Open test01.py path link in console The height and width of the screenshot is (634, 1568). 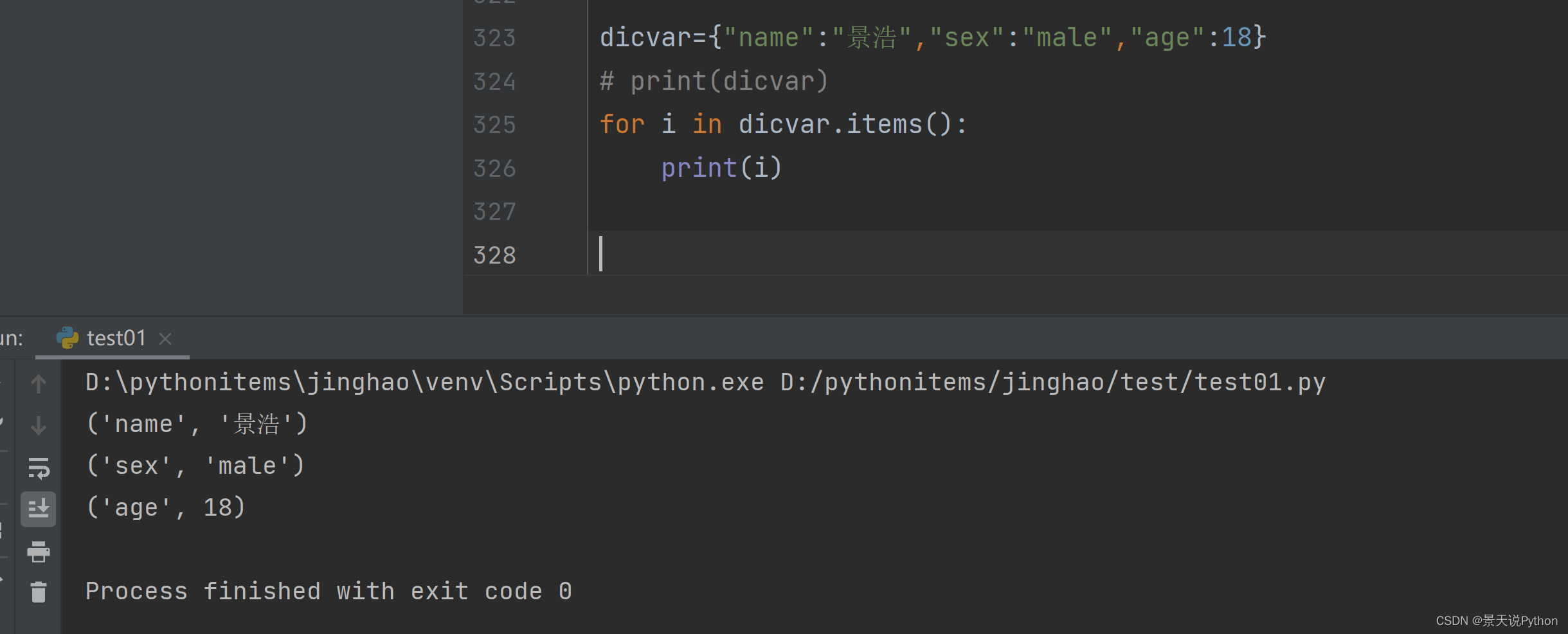click(1053, 383)
